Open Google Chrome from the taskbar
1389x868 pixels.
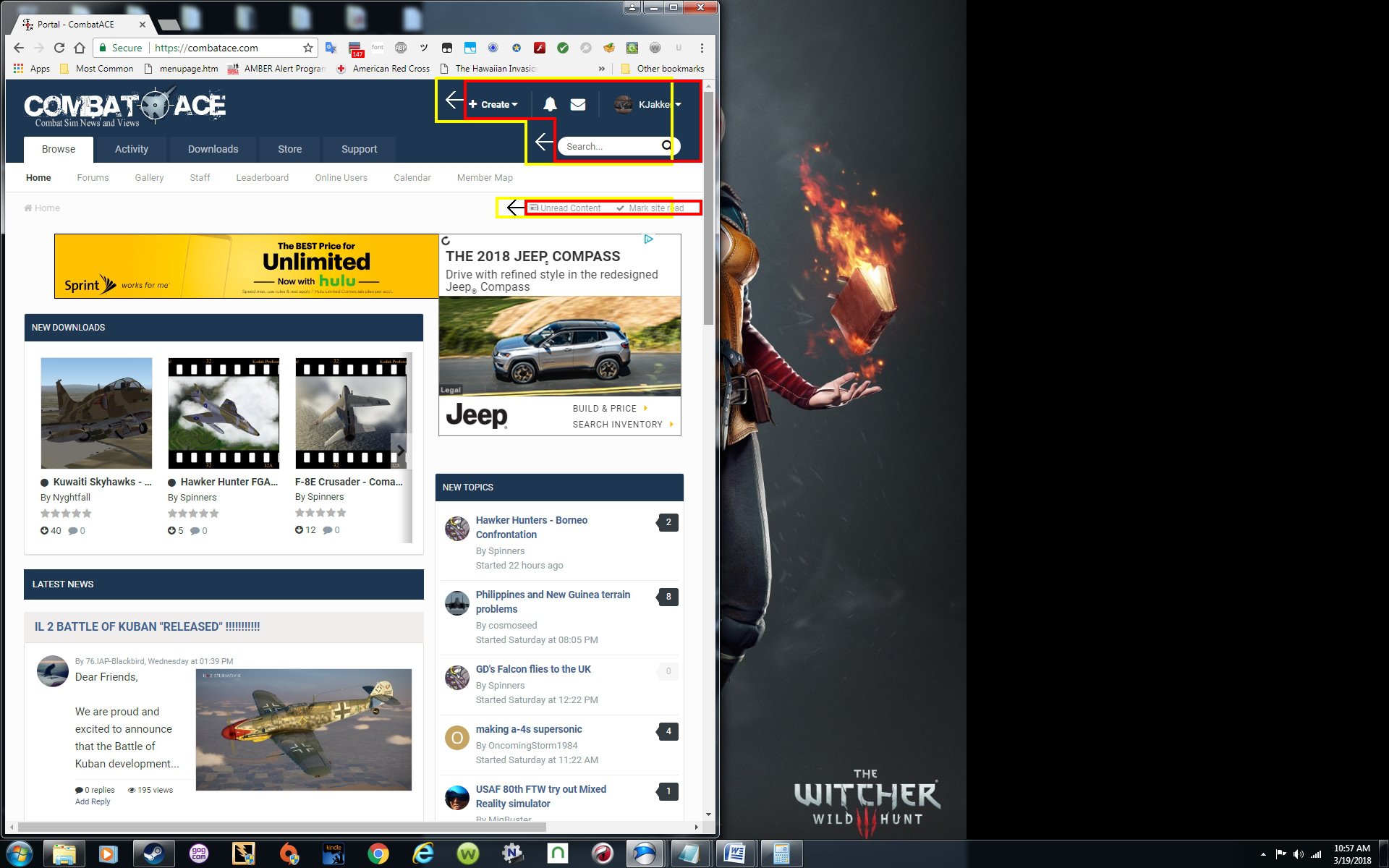click(x=378, y=854)
